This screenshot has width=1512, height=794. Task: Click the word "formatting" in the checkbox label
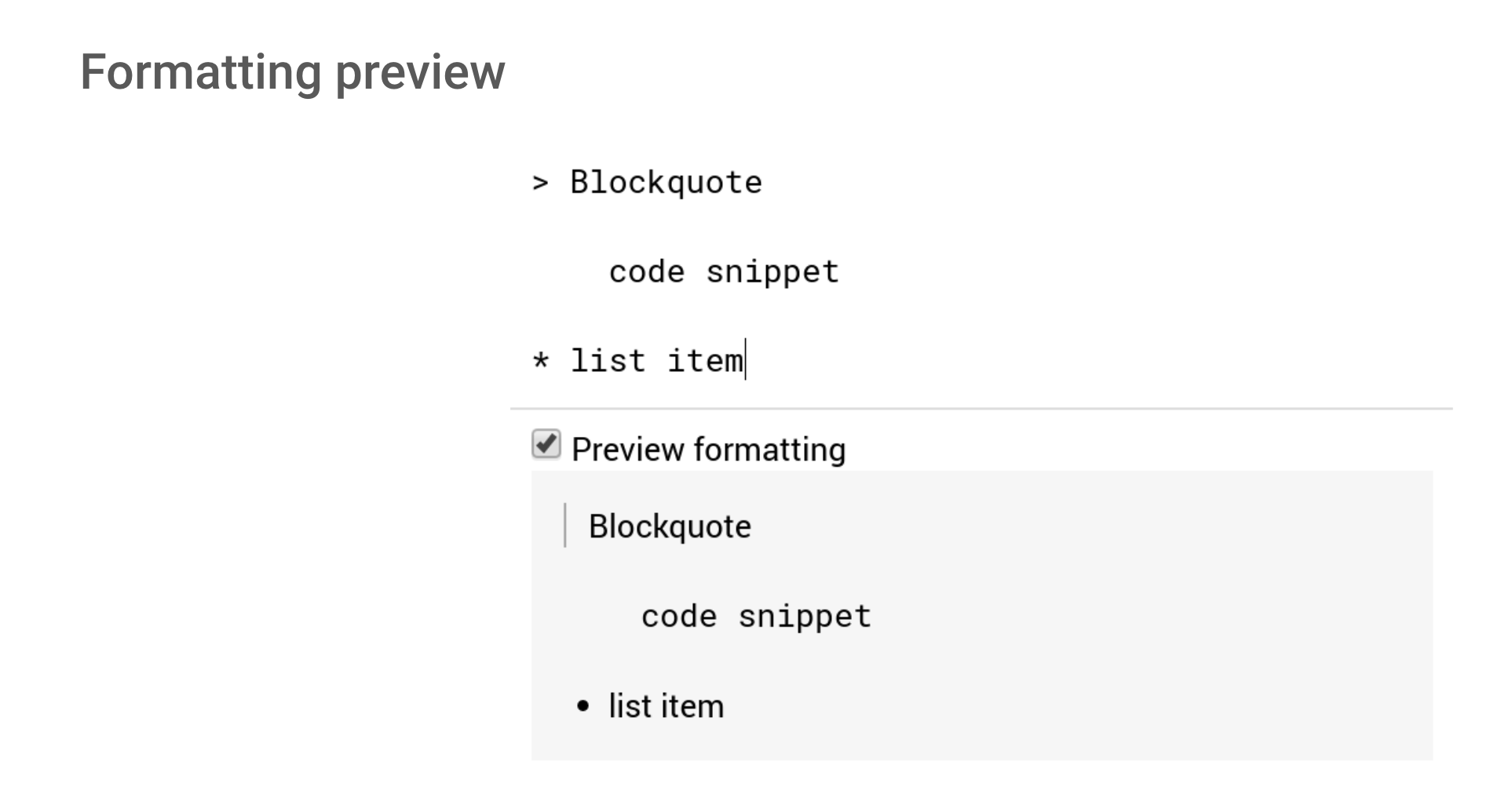[x=769, y=450]
